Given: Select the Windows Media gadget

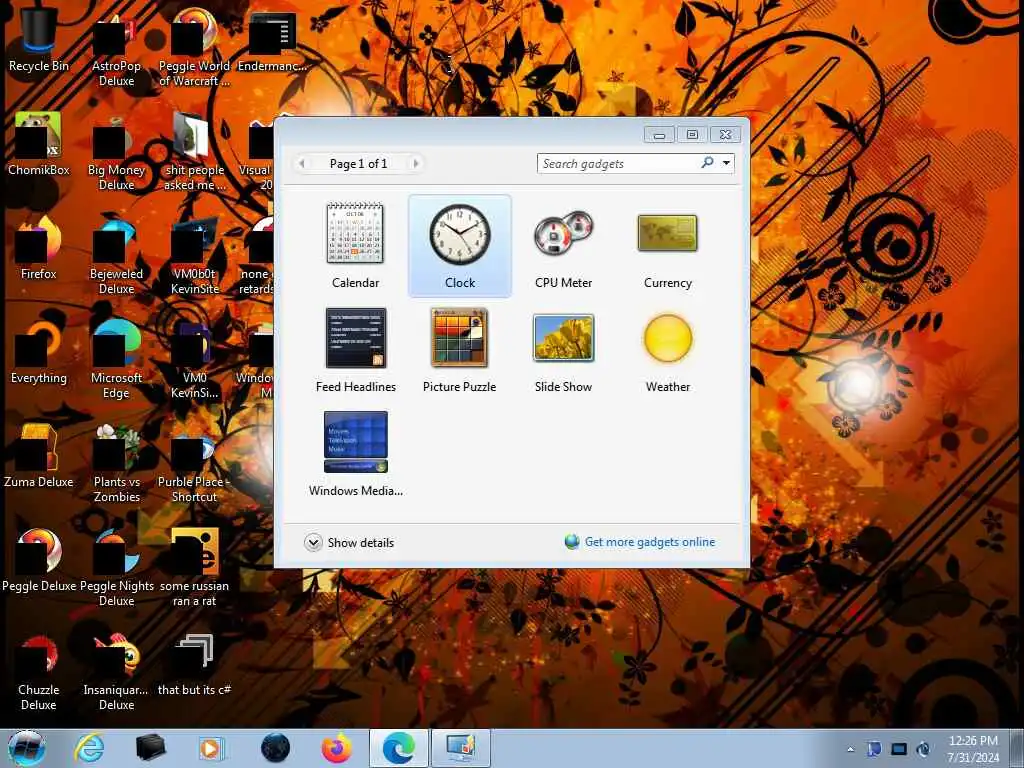Looking at the screenshot, I should pyautogui.click(x=355, y=454).
